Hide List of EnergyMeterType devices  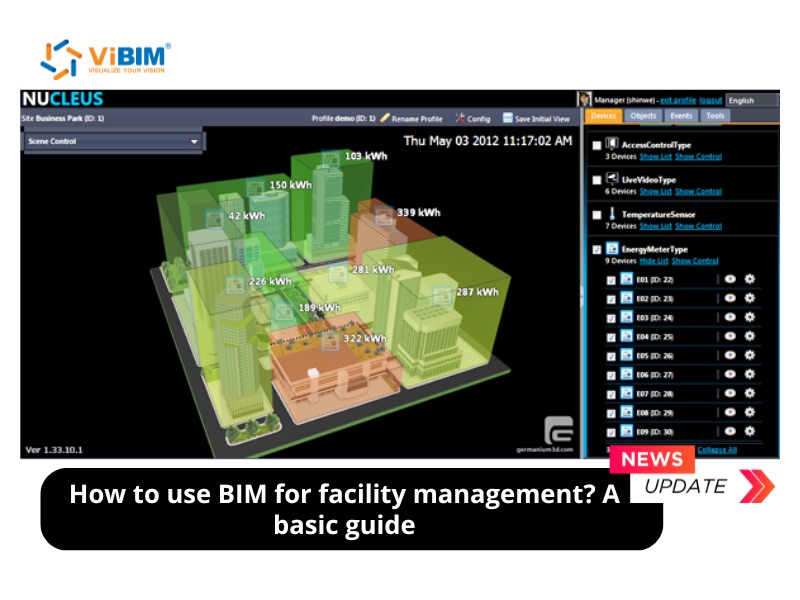click(x=654, y=261)
